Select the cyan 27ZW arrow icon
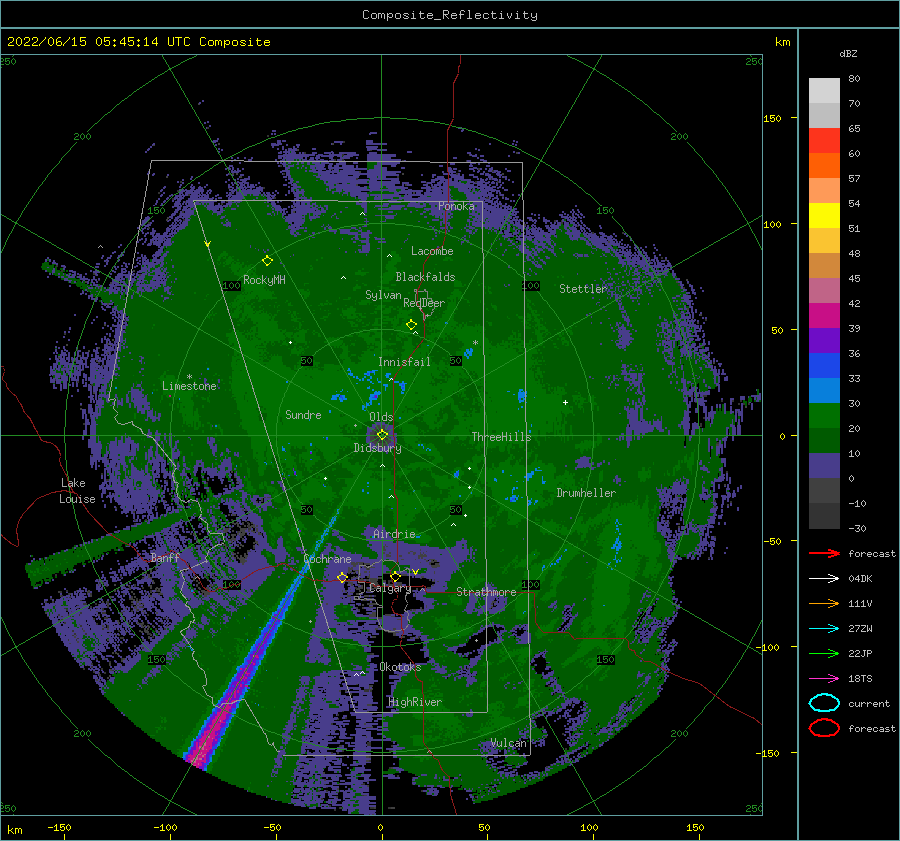This screenshot has height=841, width=900. [x=824, y=629]
